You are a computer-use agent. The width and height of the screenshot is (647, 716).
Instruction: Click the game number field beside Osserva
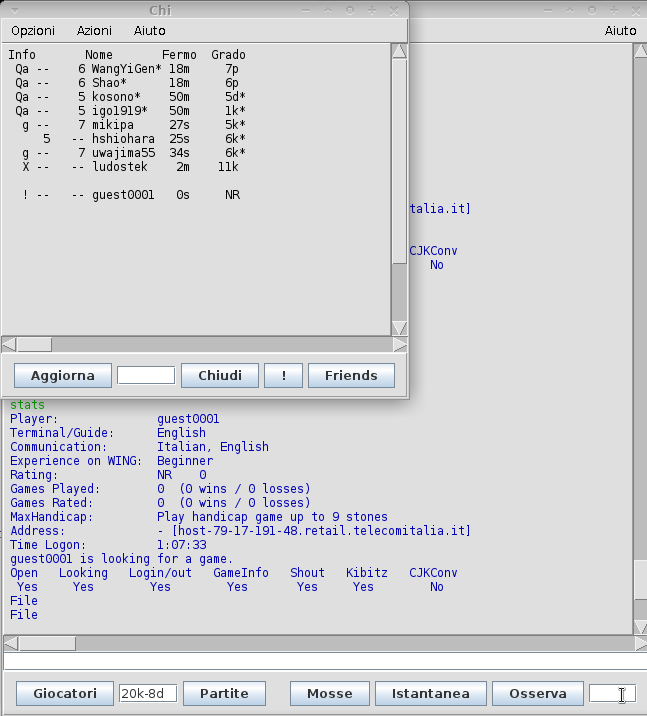(611, 693)
